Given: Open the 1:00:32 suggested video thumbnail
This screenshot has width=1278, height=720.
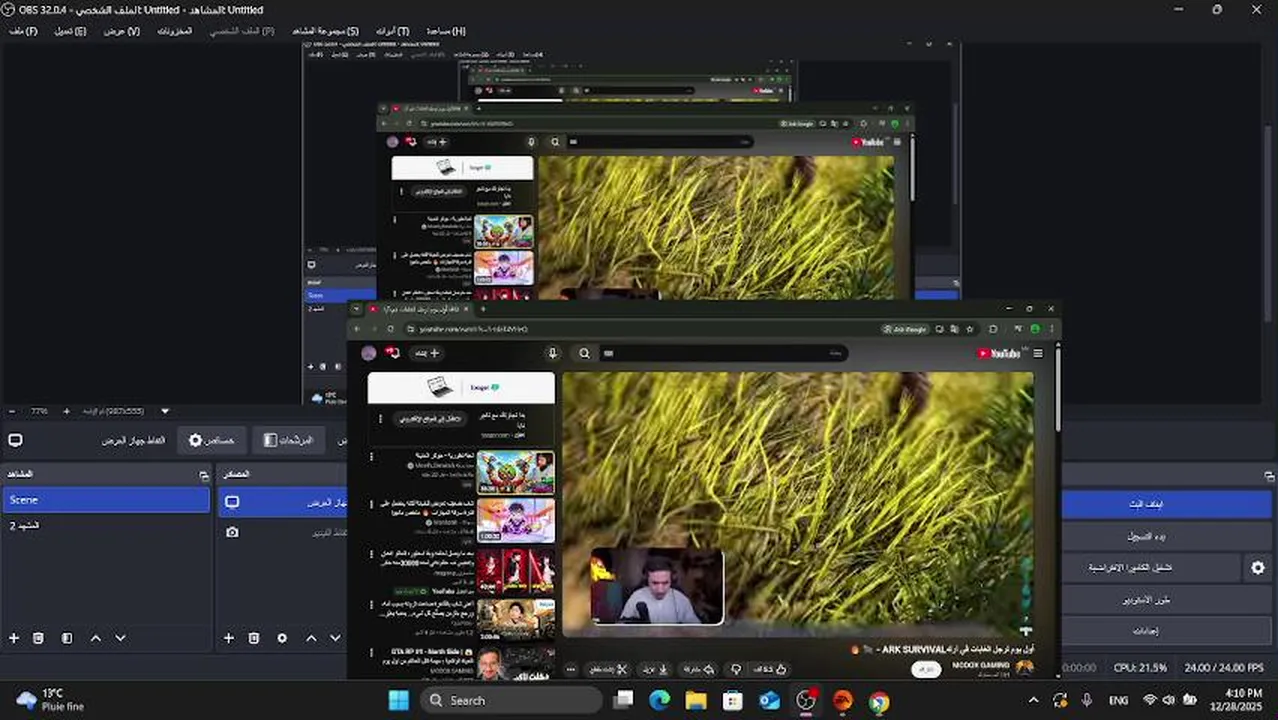Looking at the screenshot, I should coord(515,521).
